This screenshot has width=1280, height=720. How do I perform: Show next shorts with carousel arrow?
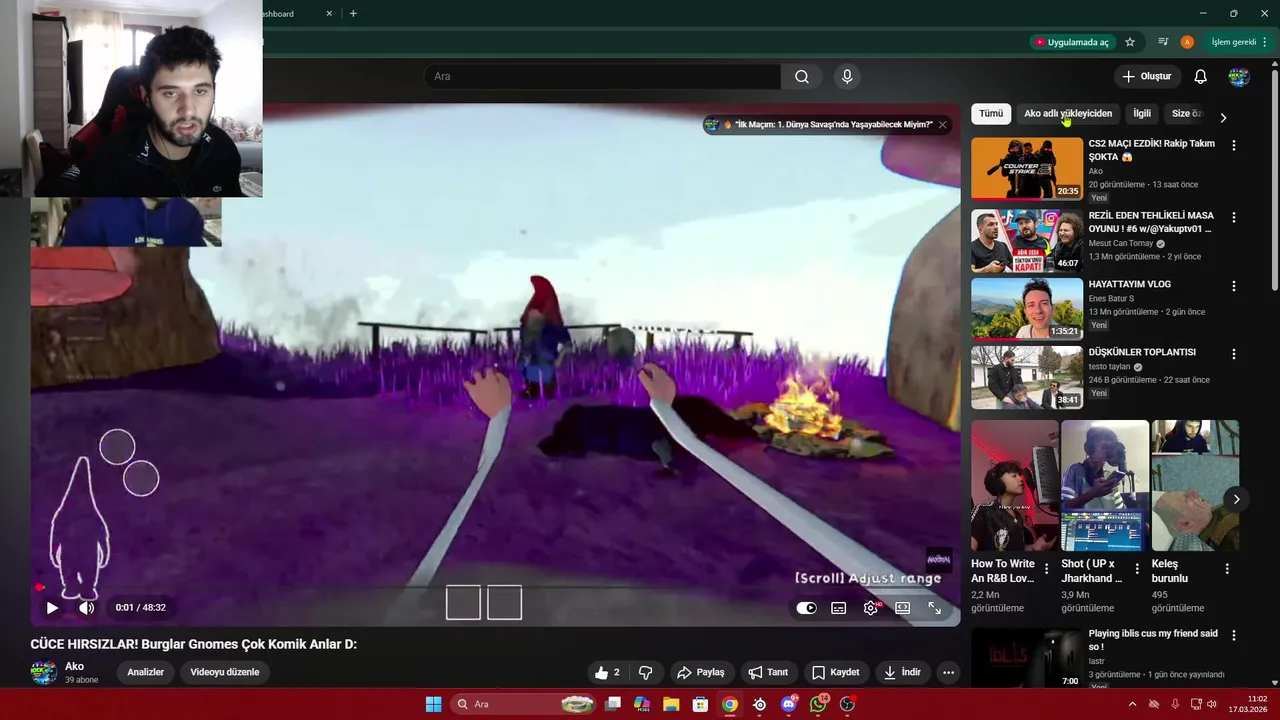[x=1236, y=499]
